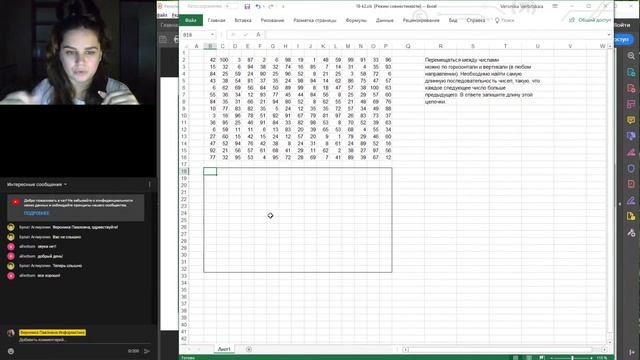Viewport: 640px width, 360px height.
Task: Select row 18 header
Action: tap(184, 171)
